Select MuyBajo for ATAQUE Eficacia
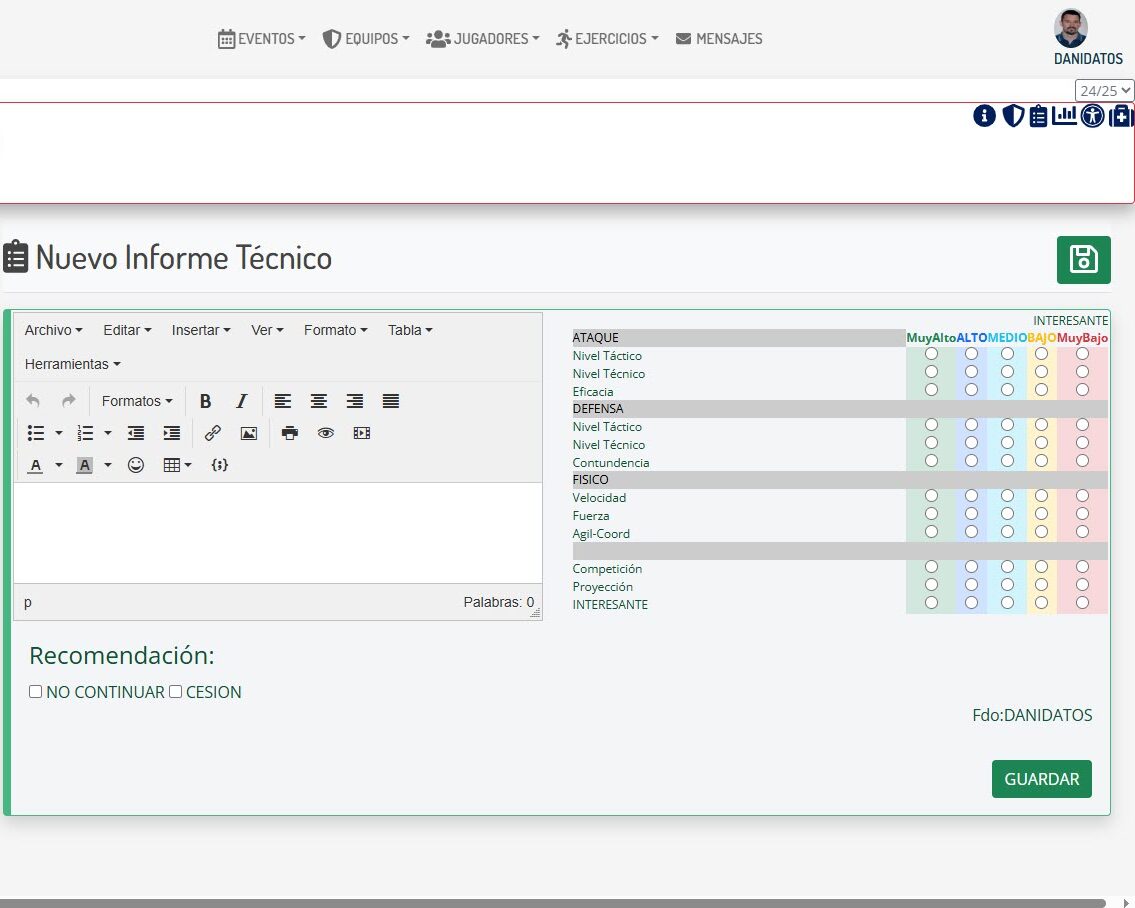 point(1082,390)
